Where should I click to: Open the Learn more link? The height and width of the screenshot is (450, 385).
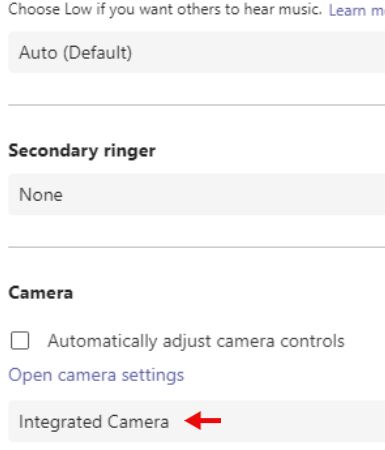[357, 10]
